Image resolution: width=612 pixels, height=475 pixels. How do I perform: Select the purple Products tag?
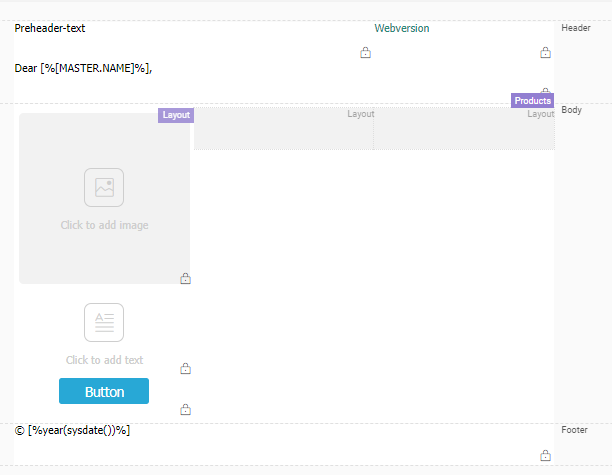pos(532,101)
